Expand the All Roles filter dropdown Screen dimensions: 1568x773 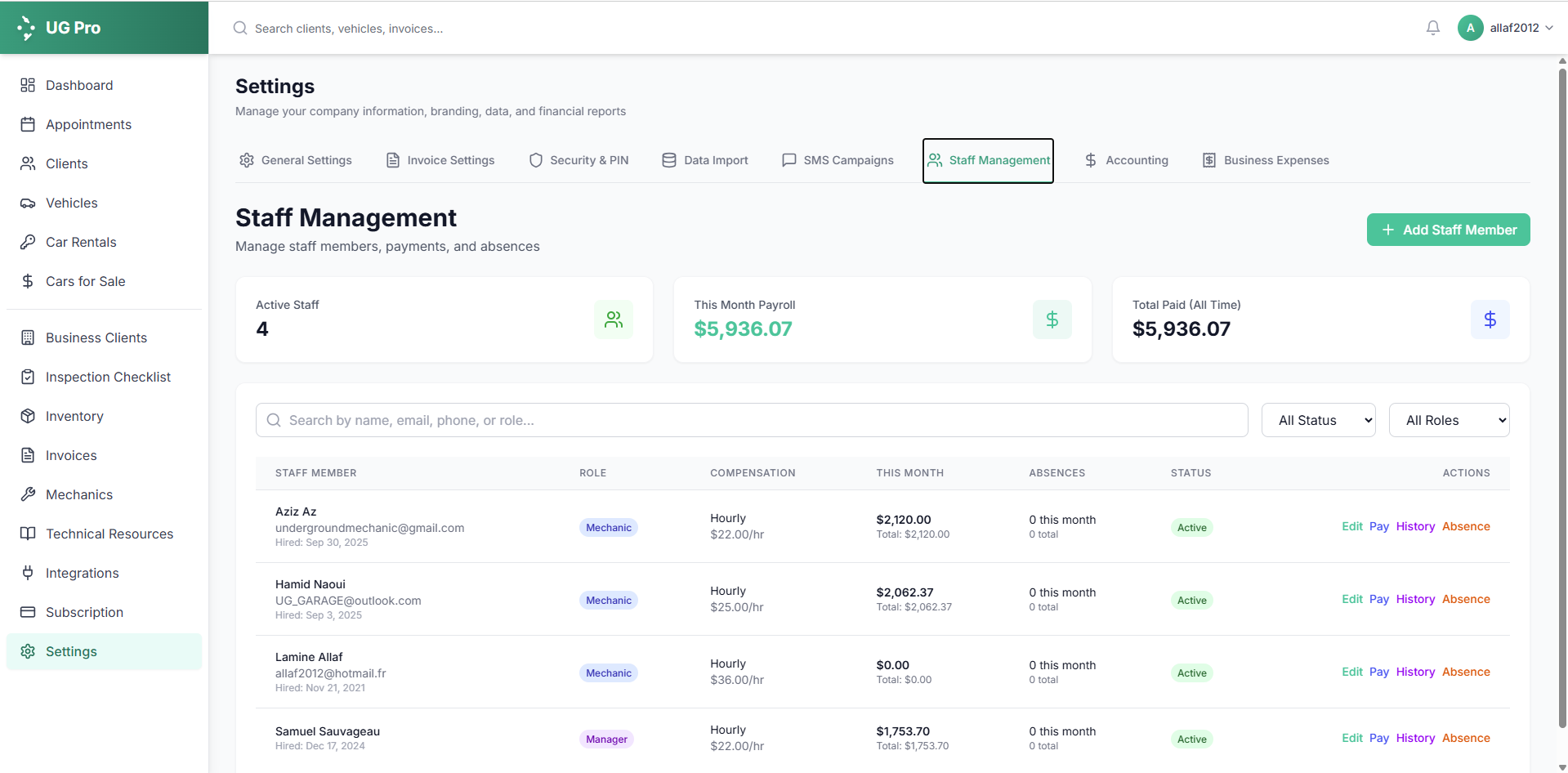point(1449,420)
